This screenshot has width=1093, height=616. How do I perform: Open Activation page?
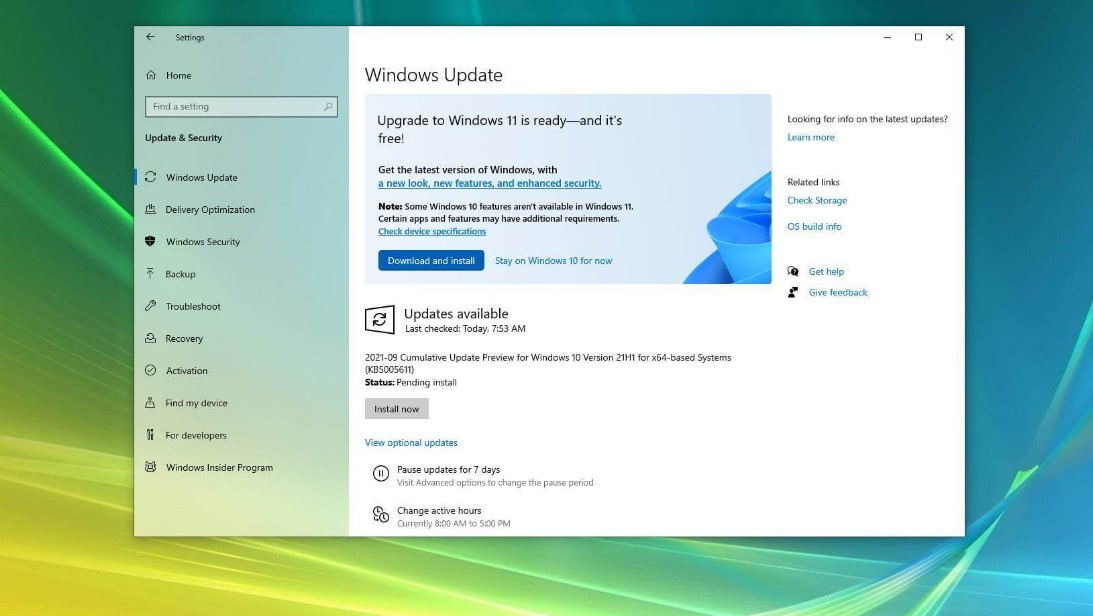pos(187,370)
